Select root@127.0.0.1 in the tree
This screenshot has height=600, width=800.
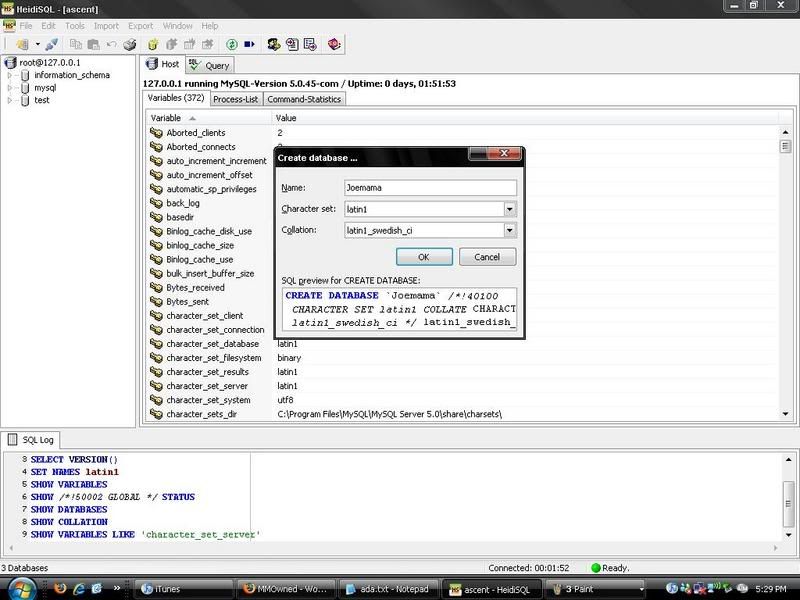pos(49,63)
